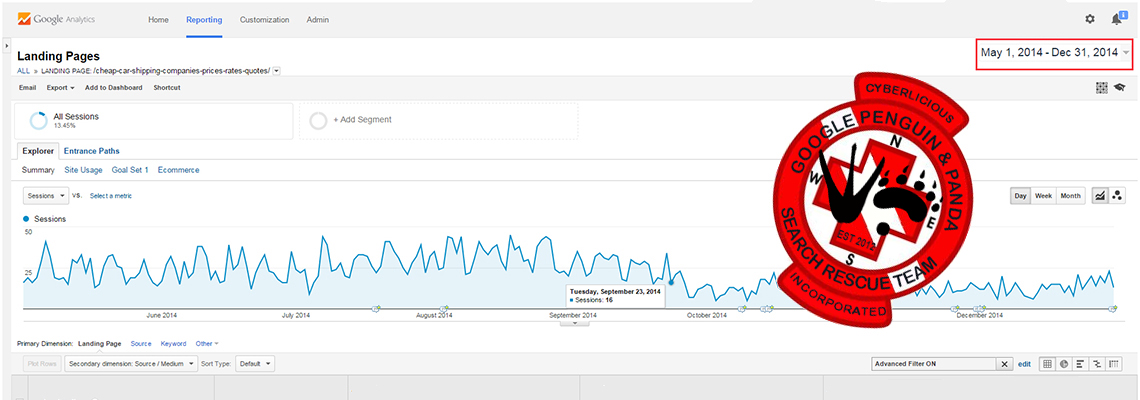Select Month granularity
The image size is (1140, 400).
point(1070,196)
